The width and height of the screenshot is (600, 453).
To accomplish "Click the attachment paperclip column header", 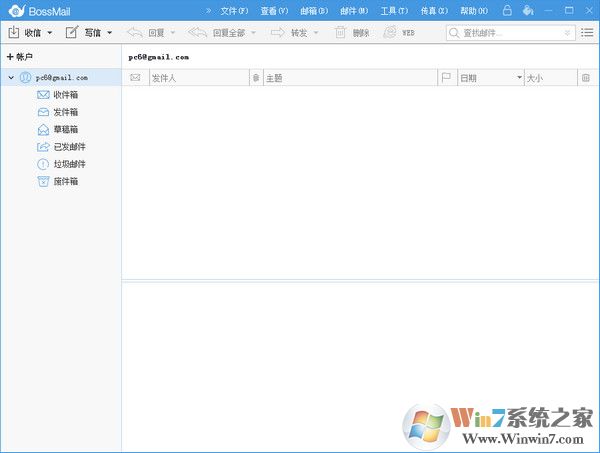I will (x=256, y=78).
